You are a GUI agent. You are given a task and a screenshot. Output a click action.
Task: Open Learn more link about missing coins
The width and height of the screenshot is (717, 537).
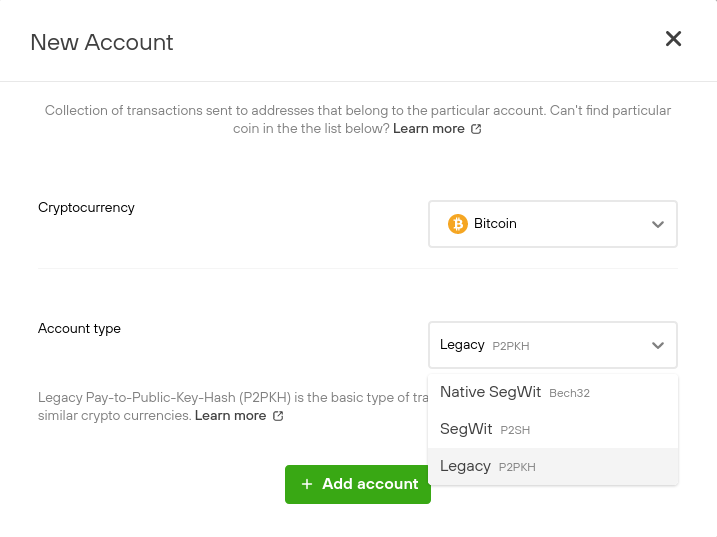pyautogui.click(x=428, y=129)
